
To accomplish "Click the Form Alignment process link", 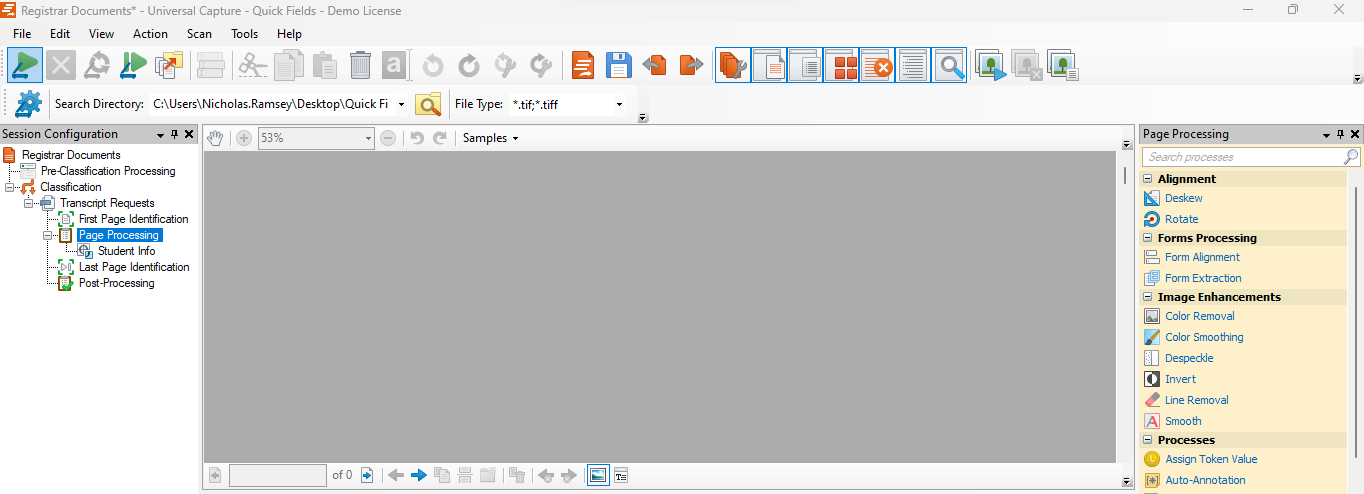I will click(x=1203, y=257).
